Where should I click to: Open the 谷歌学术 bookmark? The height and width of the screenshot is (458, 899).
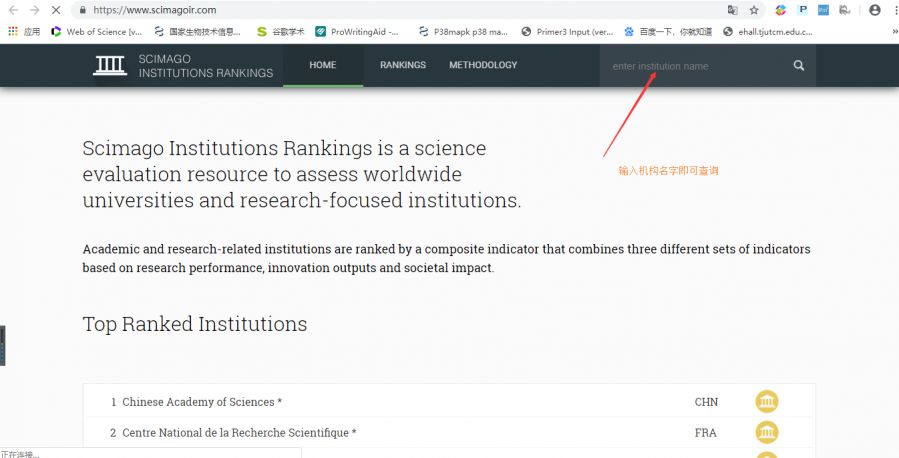tap(280, 32)
